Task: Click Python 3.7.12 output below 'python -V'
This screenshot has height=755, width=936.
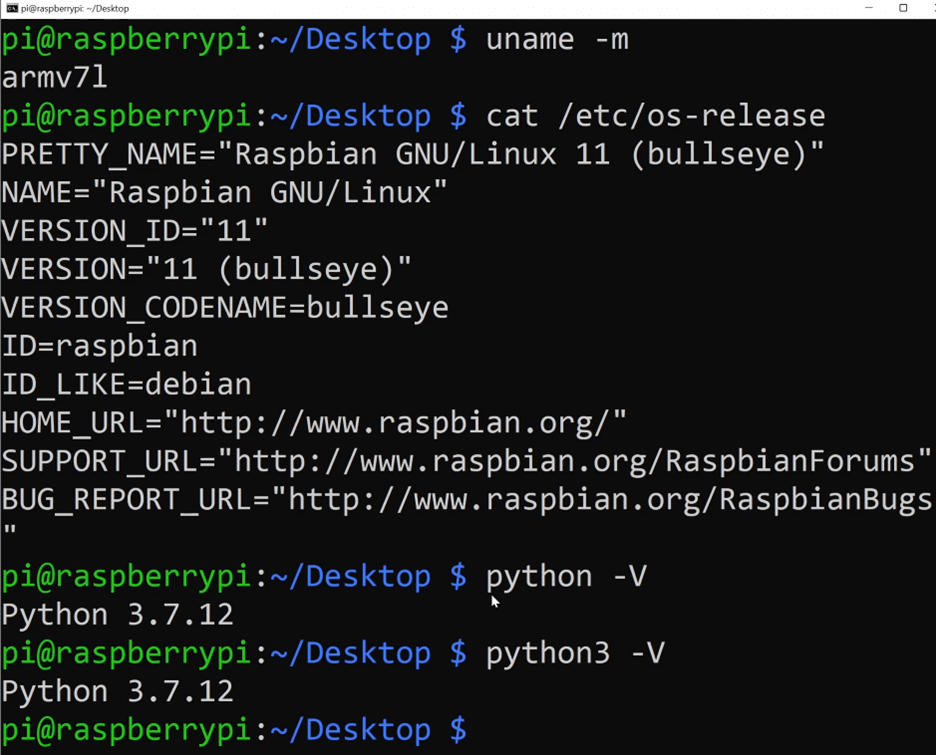Action: [117, 615]
